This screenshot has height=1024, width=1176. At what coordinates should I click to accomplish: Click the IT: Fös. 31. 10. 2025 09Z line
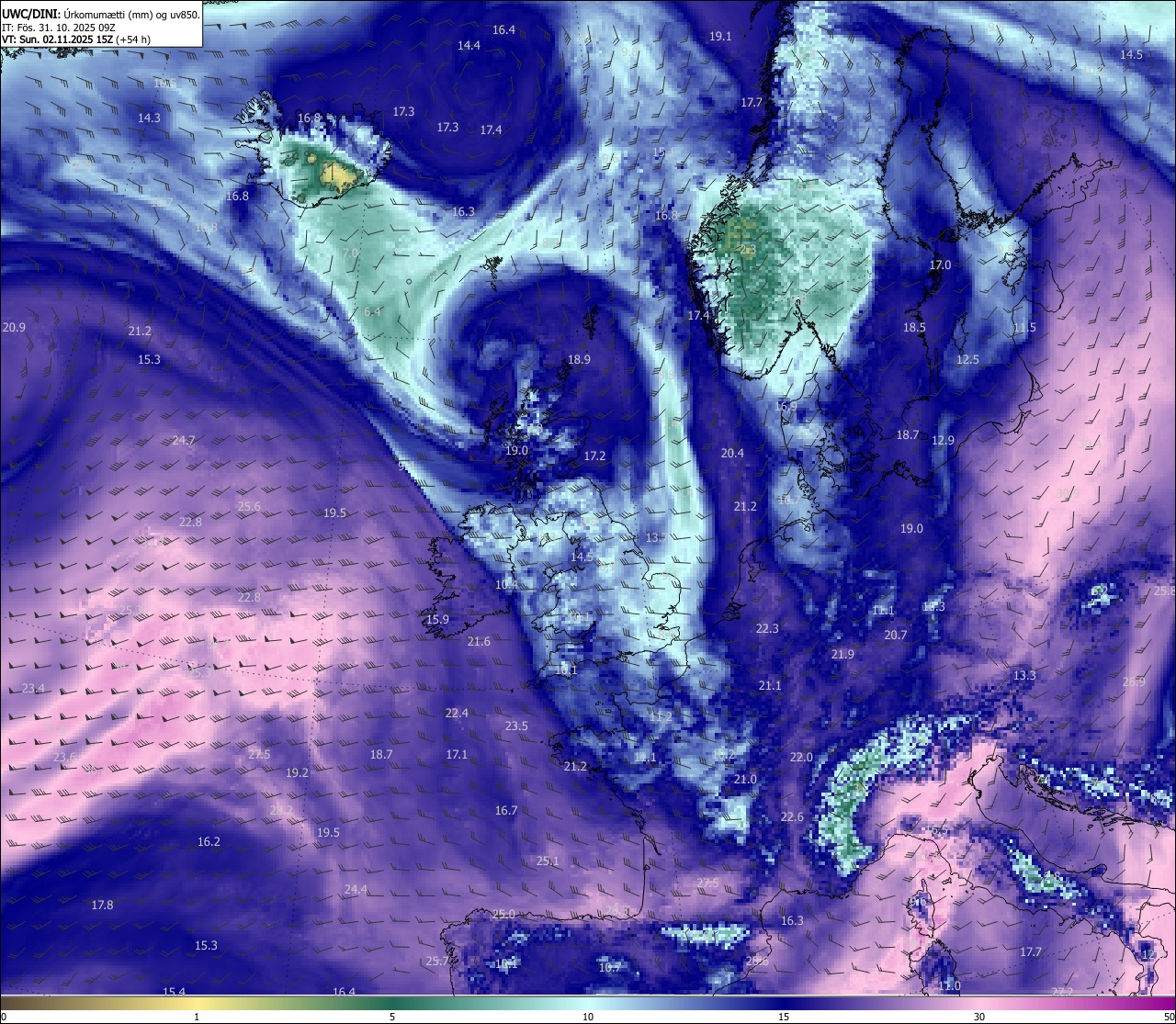(58, 28)
